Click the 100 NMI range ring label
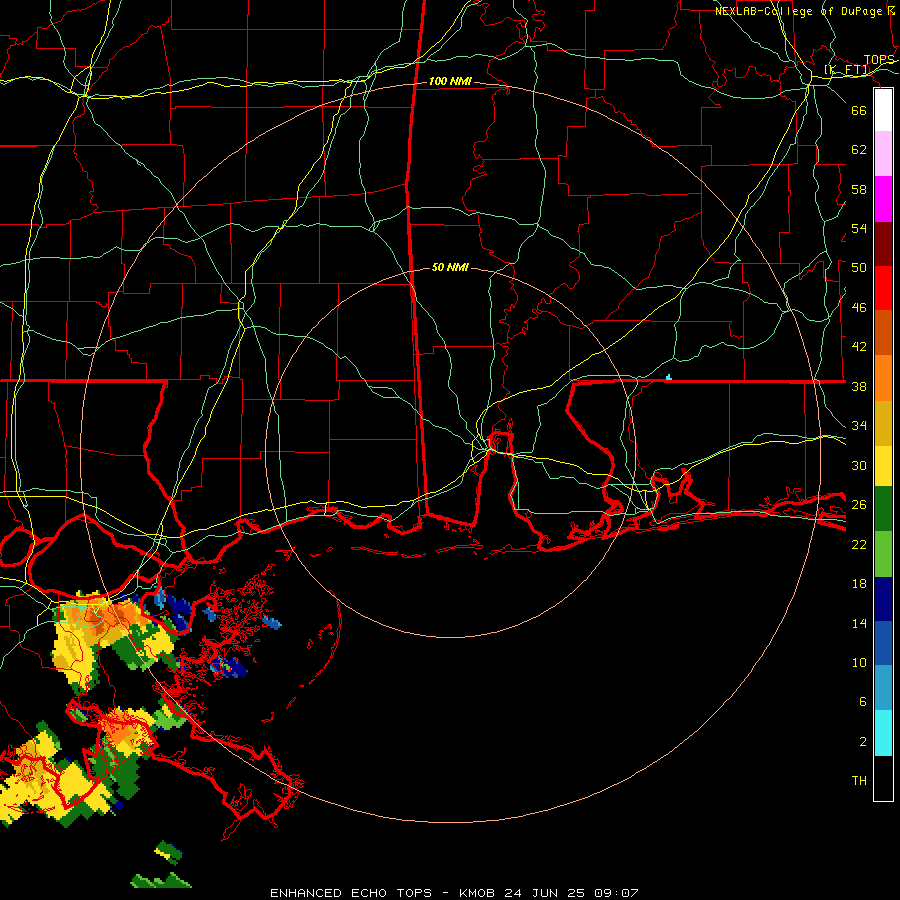Screen dimensions: 900x900 tap(451, 82)
